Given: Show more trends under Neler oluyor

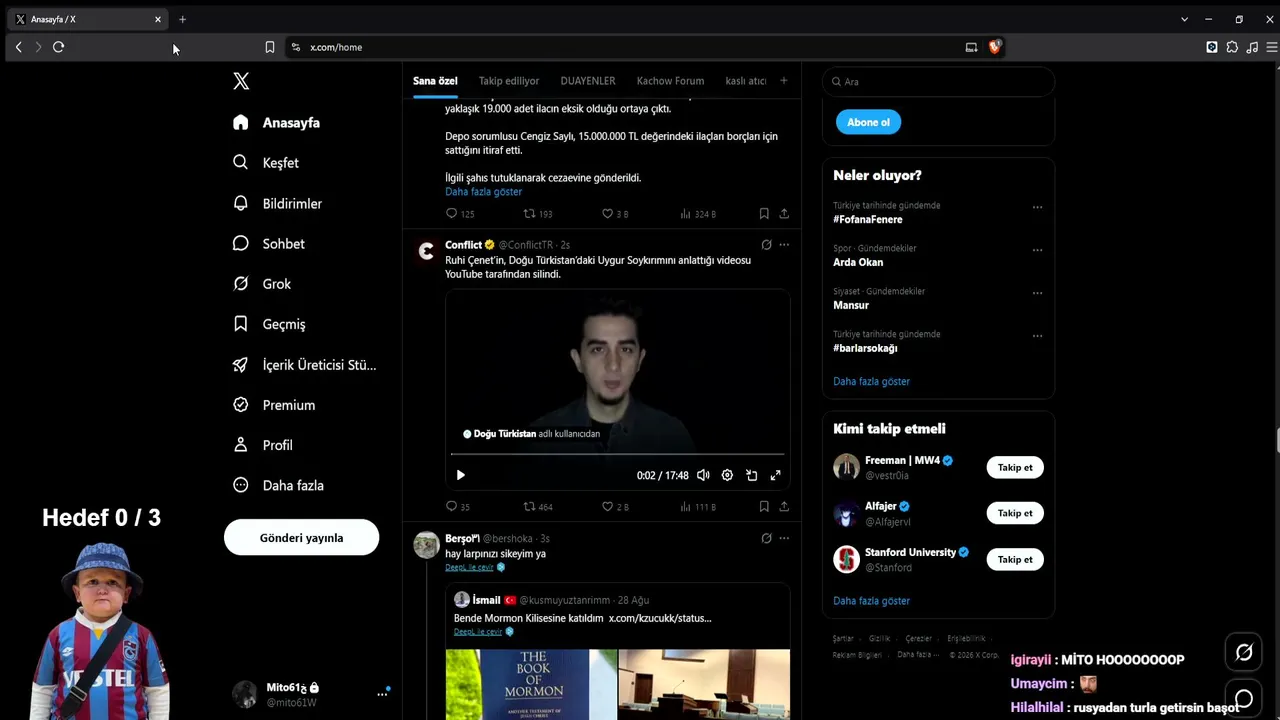Looking at the screenshot, I should pos(871,381).
